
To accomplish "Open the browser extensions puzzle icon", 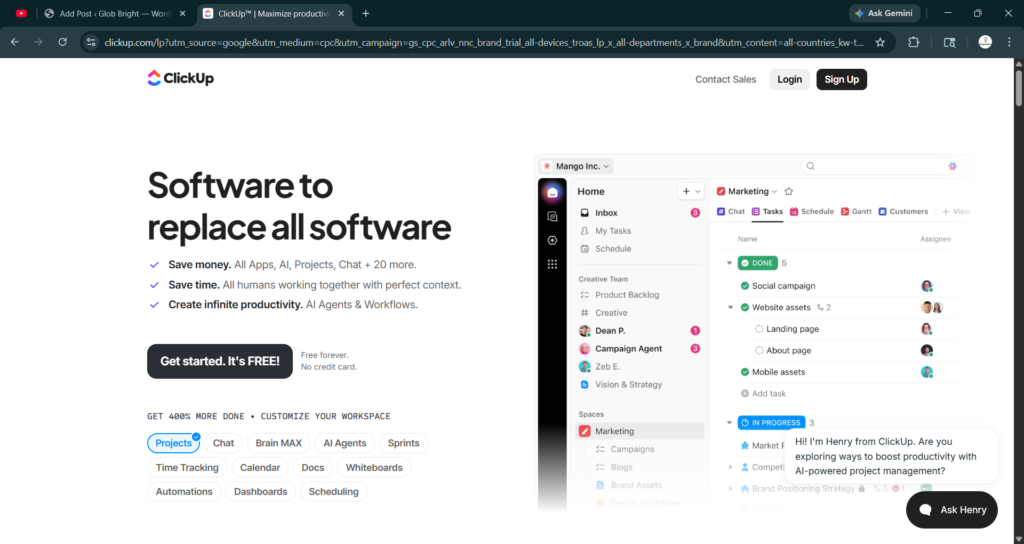I will 913,42.
